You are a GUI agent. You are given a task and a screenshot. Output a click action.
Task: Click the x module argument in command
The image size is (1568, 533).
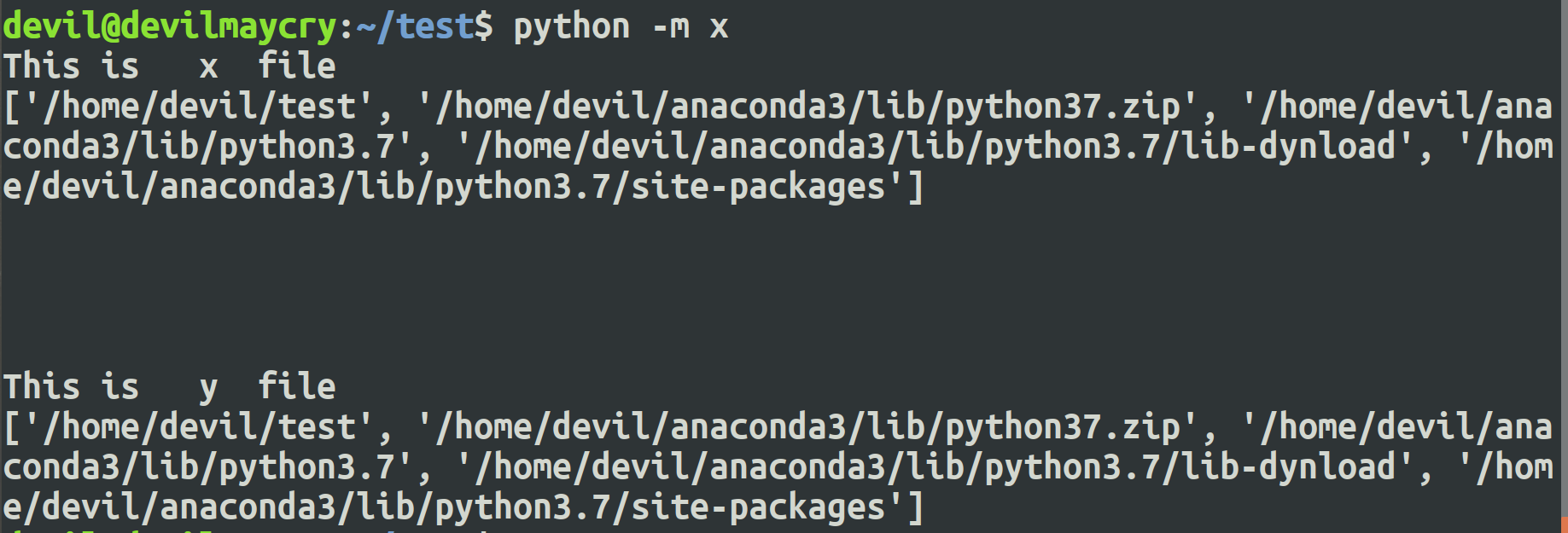pos(720,28)
